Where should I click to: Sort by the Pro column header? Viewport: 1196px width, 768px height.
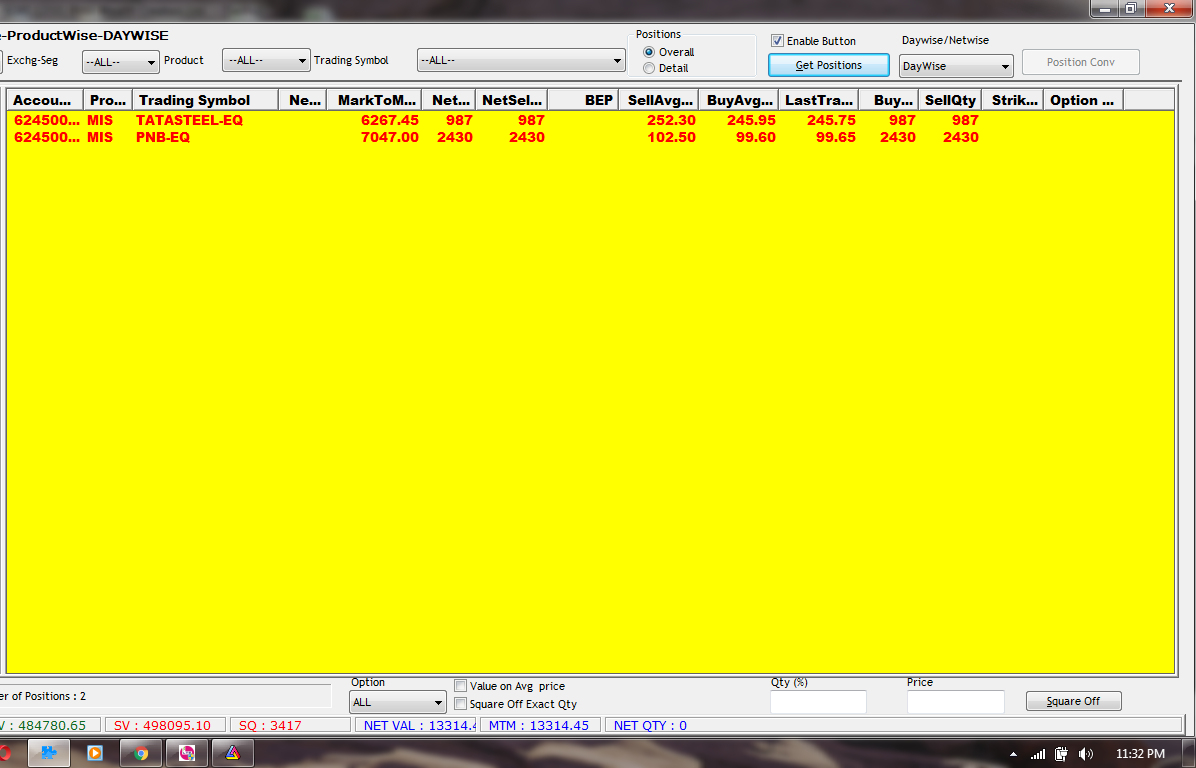[x=108, y=100]
